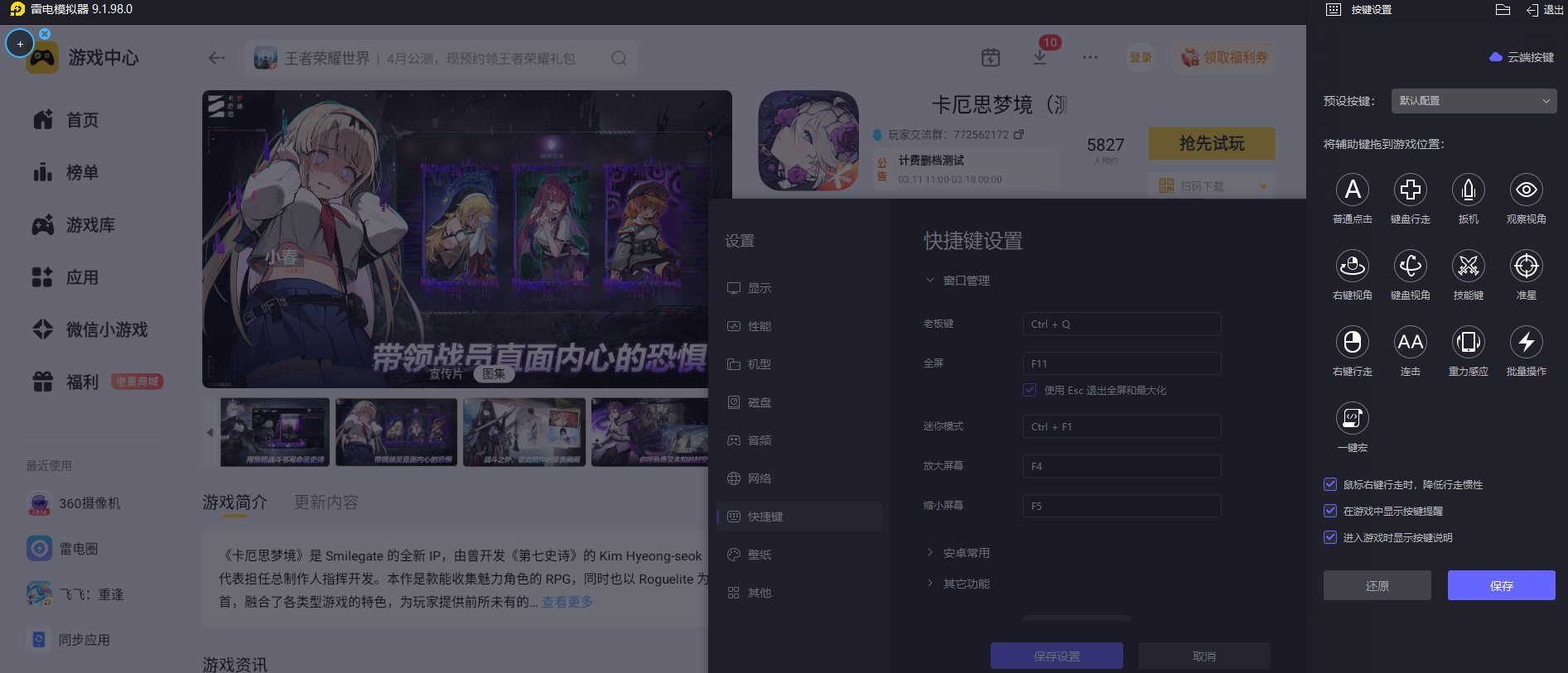Go to 游戏库 in sidebar
Screen dimensions: 1568x673
[x=75, y=224]
